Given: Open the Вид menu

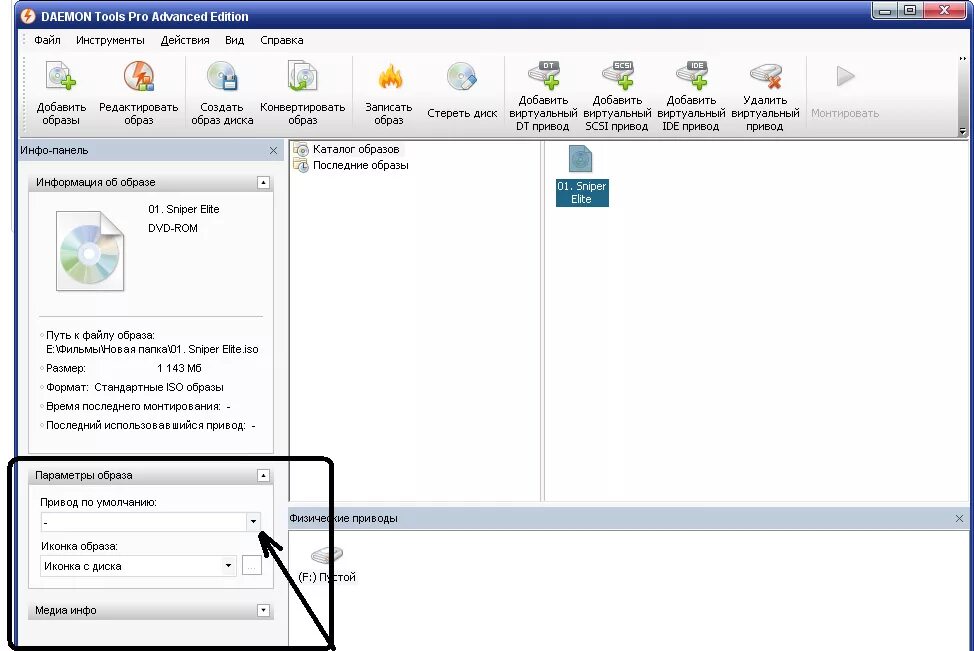Looking at the screenshot, I should point(234,40).
